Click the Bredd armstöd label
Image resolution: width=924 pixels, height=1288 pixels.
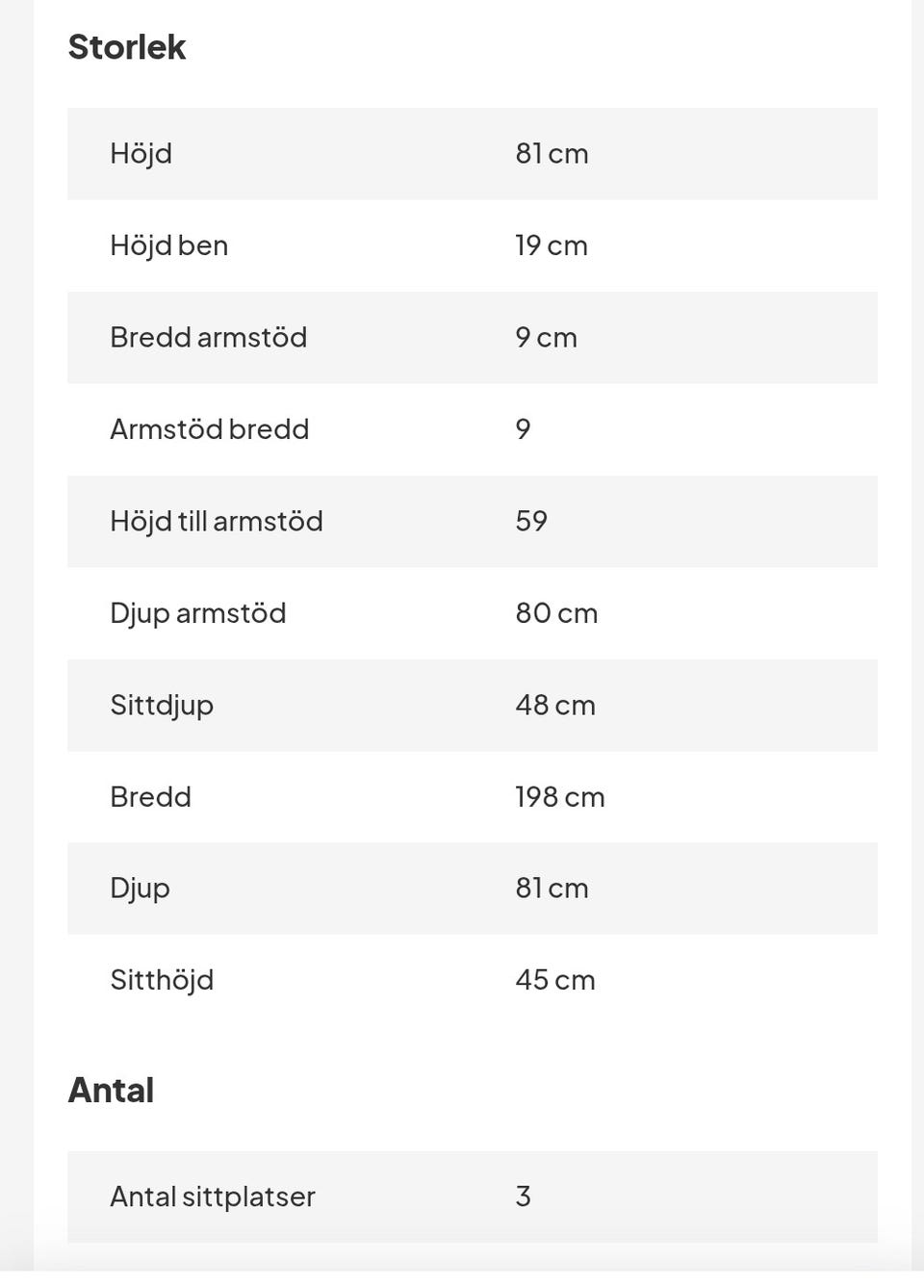(208, 338)
